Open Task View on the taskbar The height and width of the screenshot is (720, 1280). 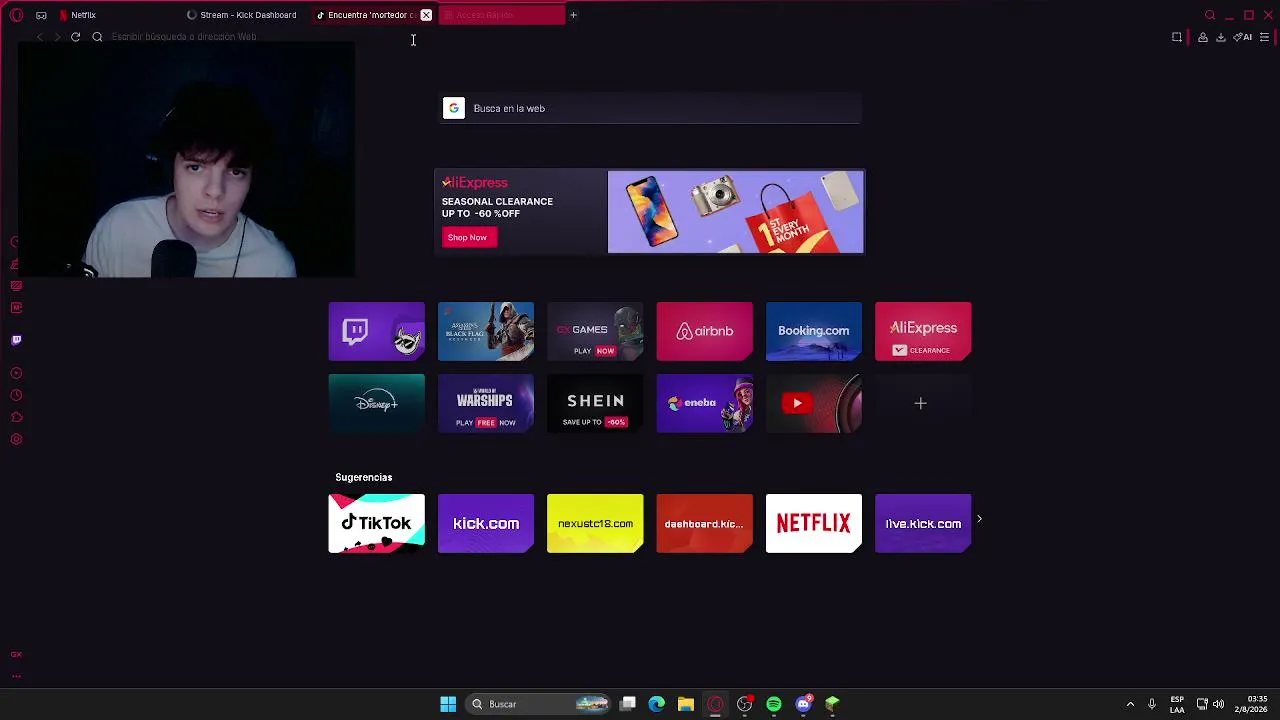point(628,704)
